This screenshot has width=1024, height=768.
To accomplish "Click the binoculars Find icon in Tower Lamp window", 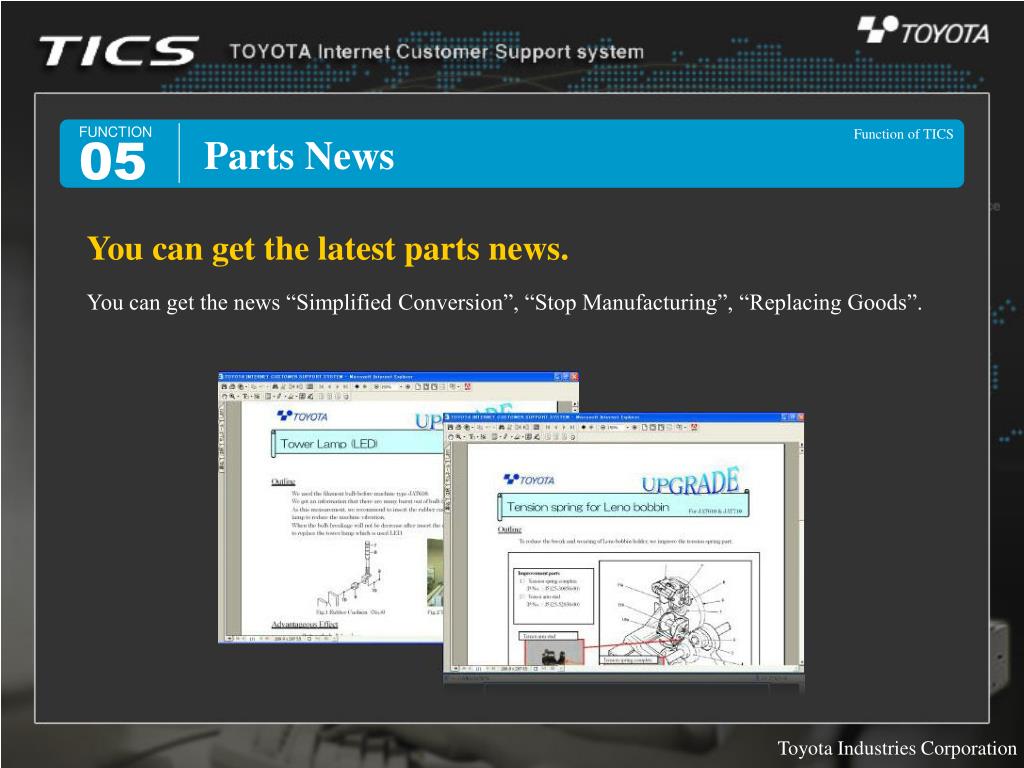I will click(275, 387).
